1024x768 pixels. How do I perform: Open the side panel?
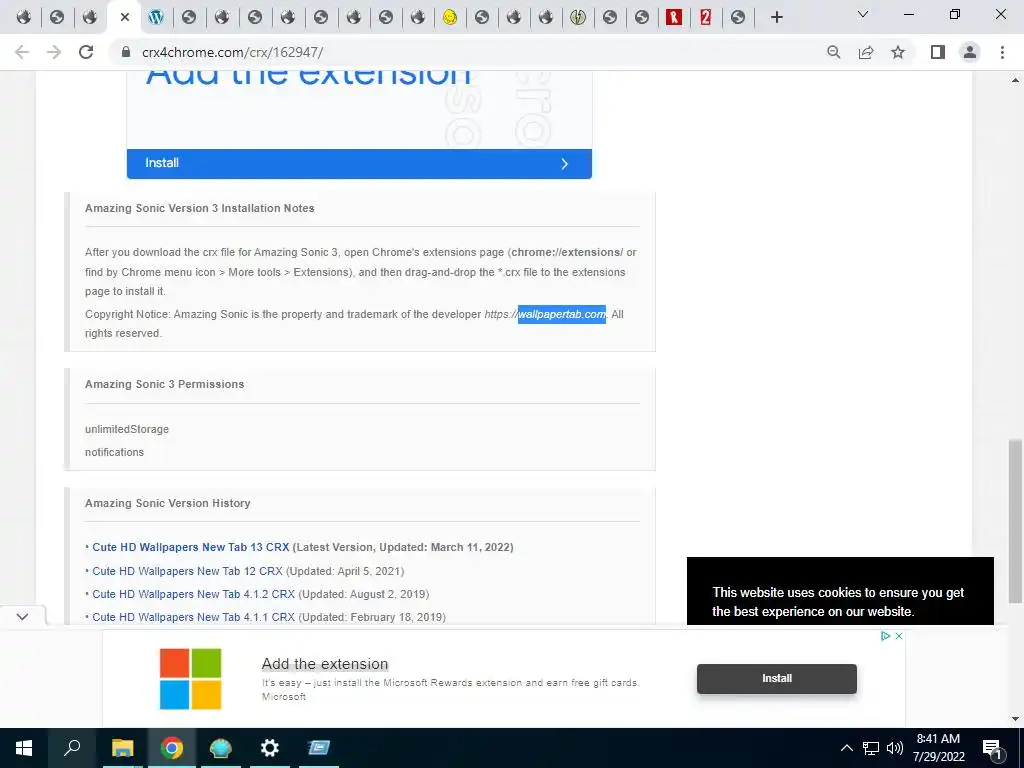coord(938,52)
